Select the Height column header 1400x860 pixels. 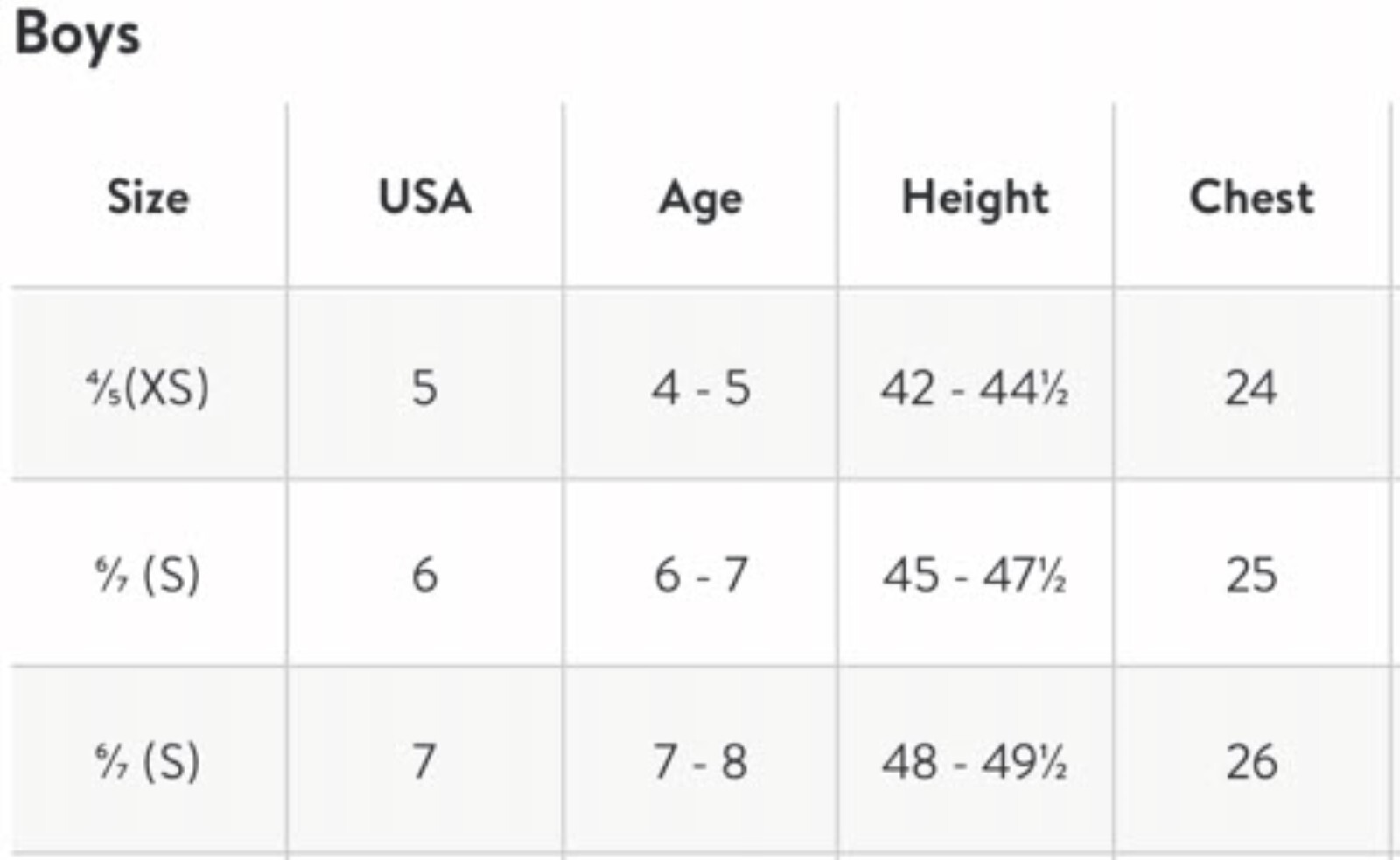975,199
